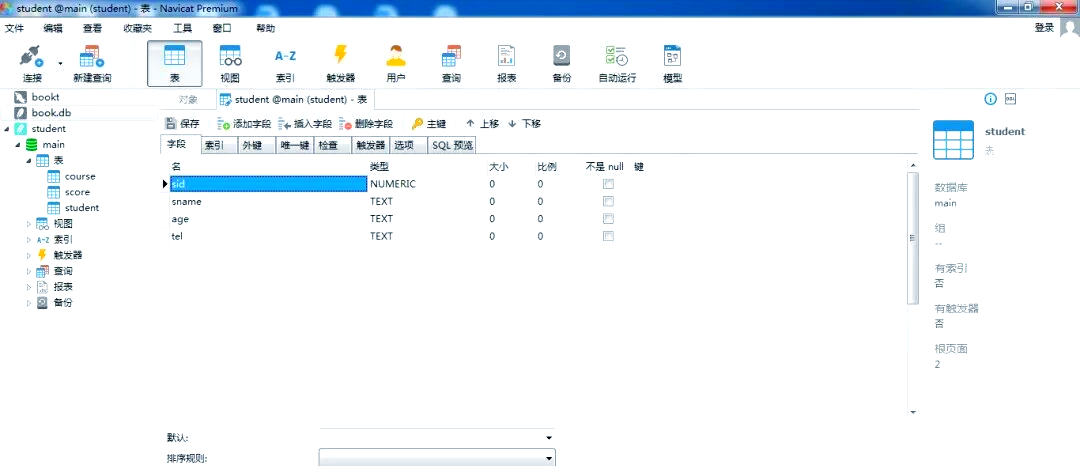Screen dimensions: 1080x466
Task: Toggle not-null checkbox for sname
Action: (608, 202)
